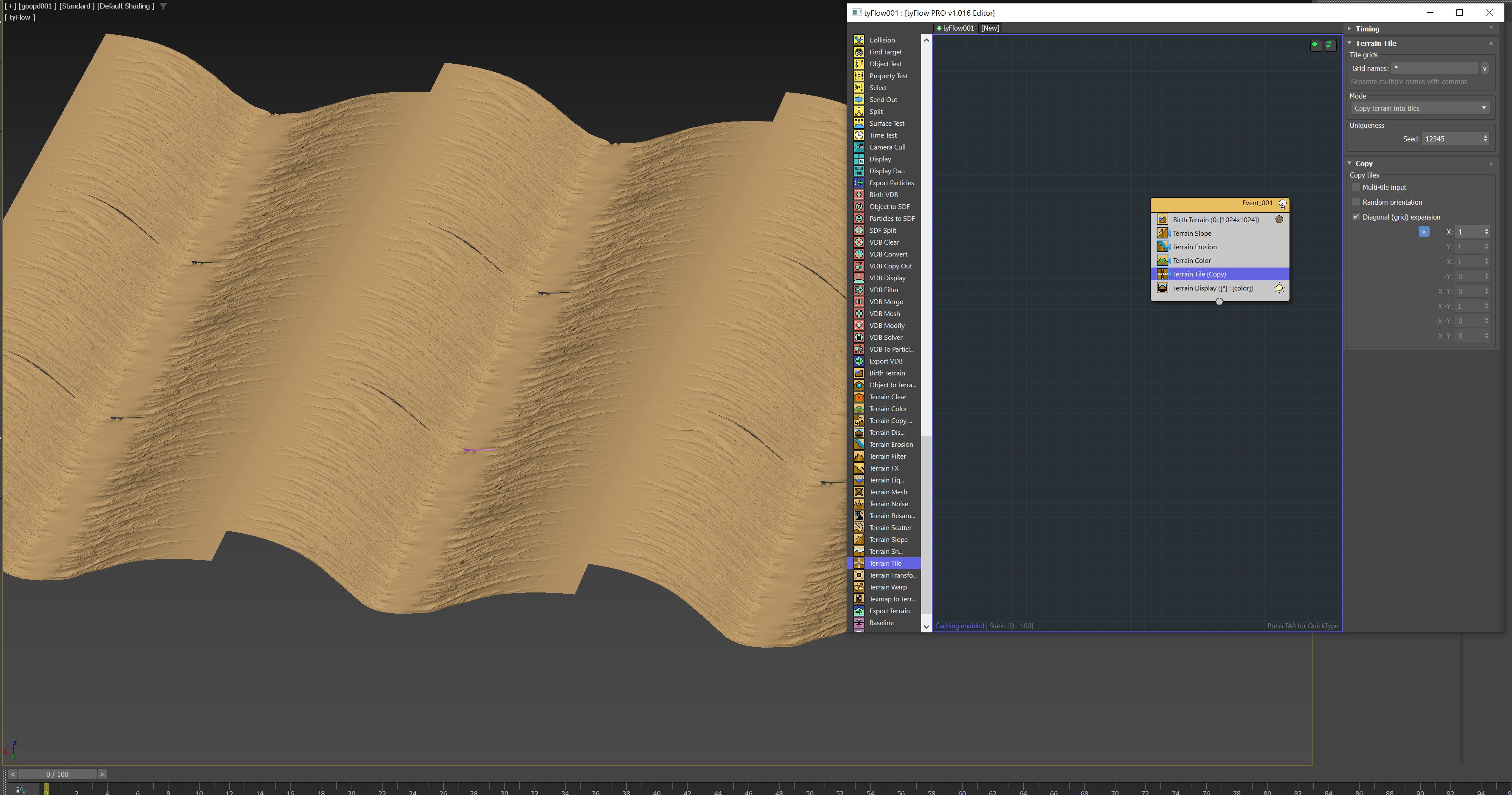Open the Mode dropdown 'Copy terrain into tiles'
1512x795 pixels.
point(1420,108)
